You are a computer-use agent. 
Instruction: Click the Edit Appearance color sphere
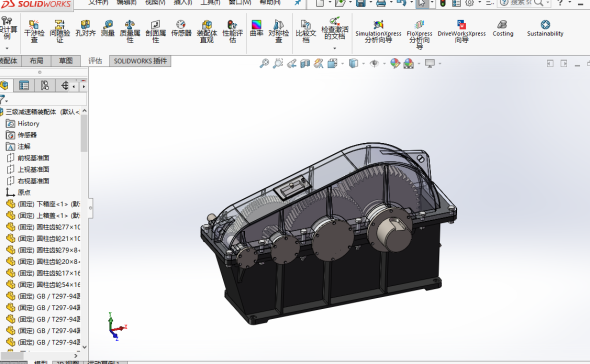[395, 63]
